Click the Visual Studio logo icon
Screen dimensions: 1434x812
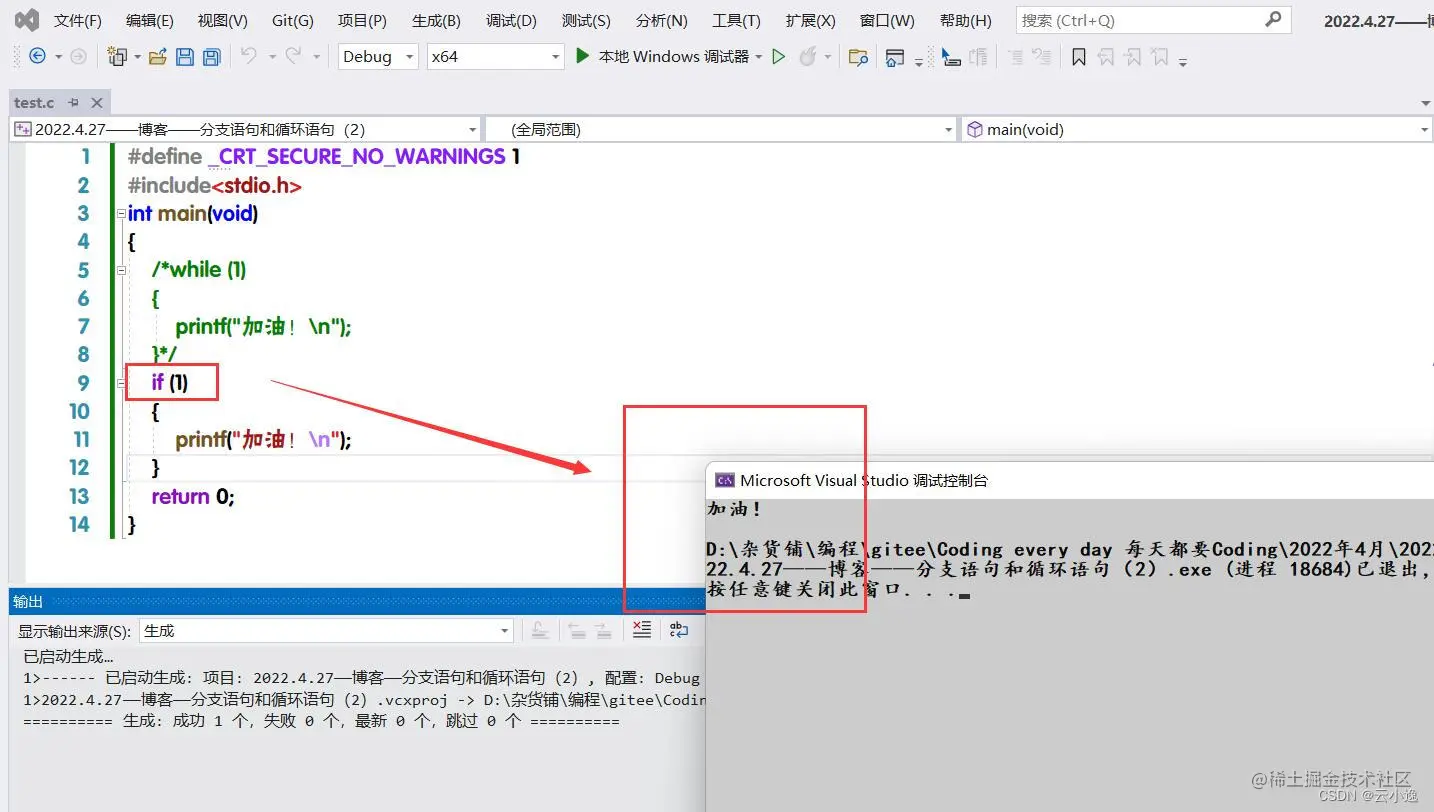[x=27, y=19]
